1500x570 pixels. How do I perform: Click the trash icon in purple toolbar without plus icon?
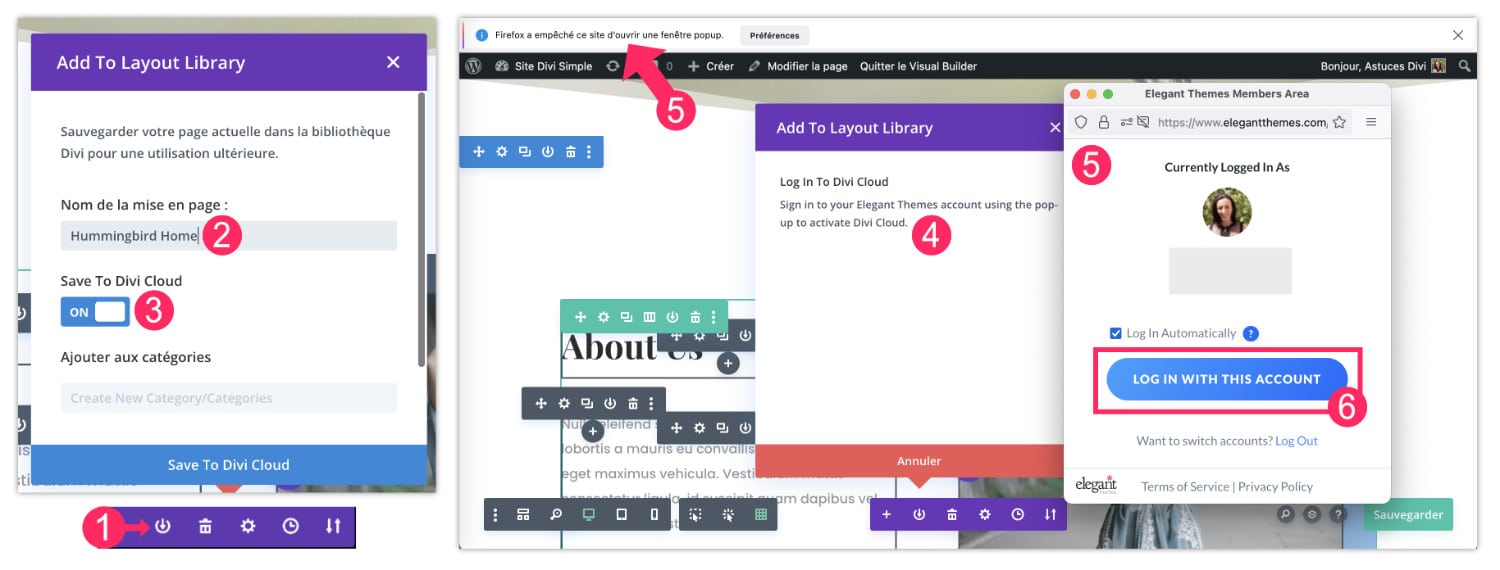205,526
